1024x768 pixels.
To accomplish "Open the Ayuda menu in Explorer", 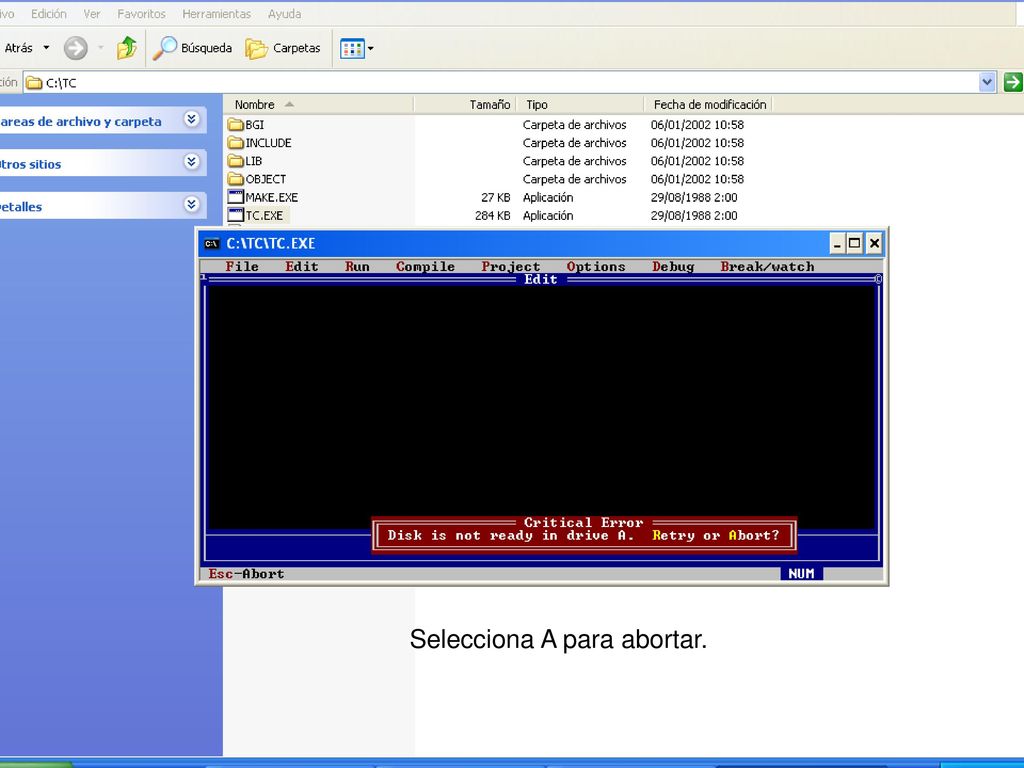I will pyautogui.click(x=284, y=14).
